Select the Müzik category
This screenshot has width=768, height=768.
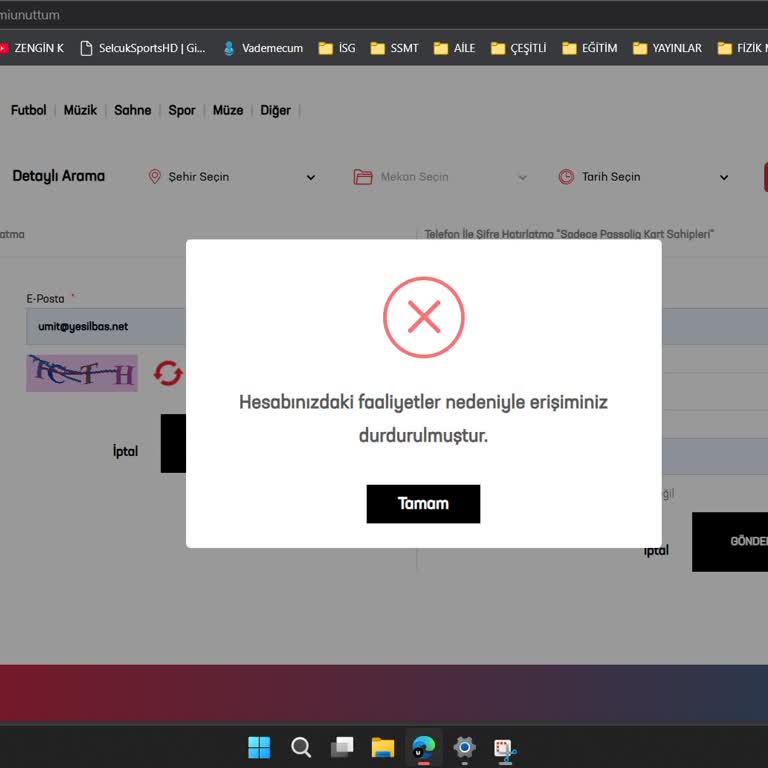80,110
